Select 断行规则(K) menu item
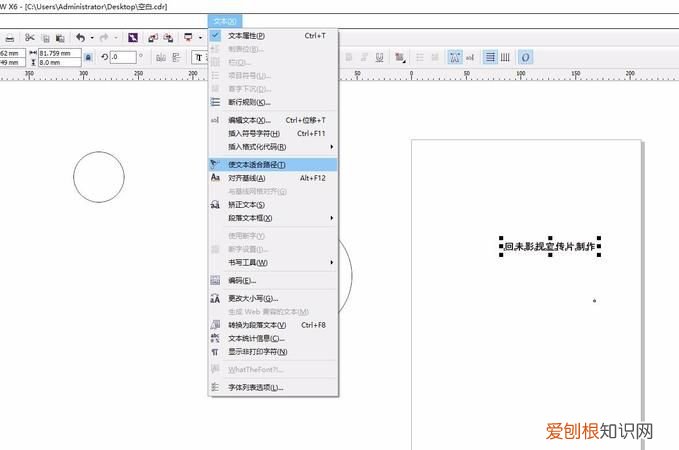 [x=273, y=103]
